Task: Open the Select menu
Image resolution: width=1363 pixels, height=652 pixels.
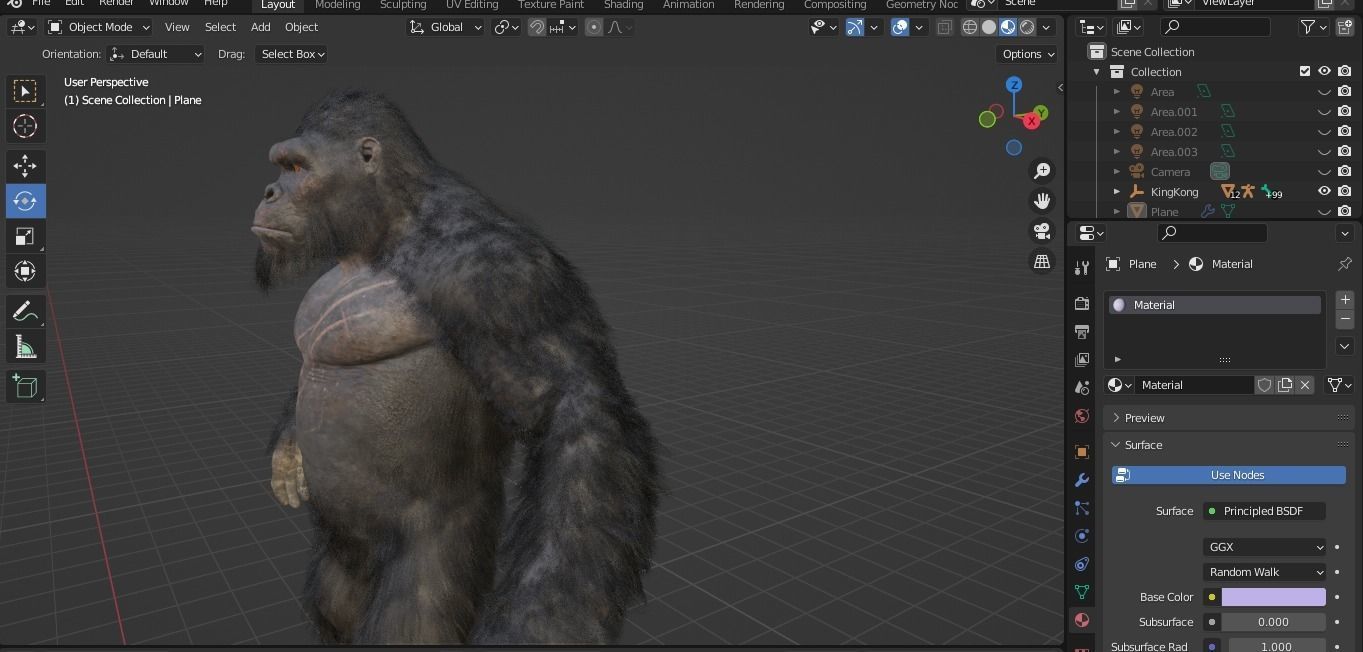Action: (x=220, y=27)
